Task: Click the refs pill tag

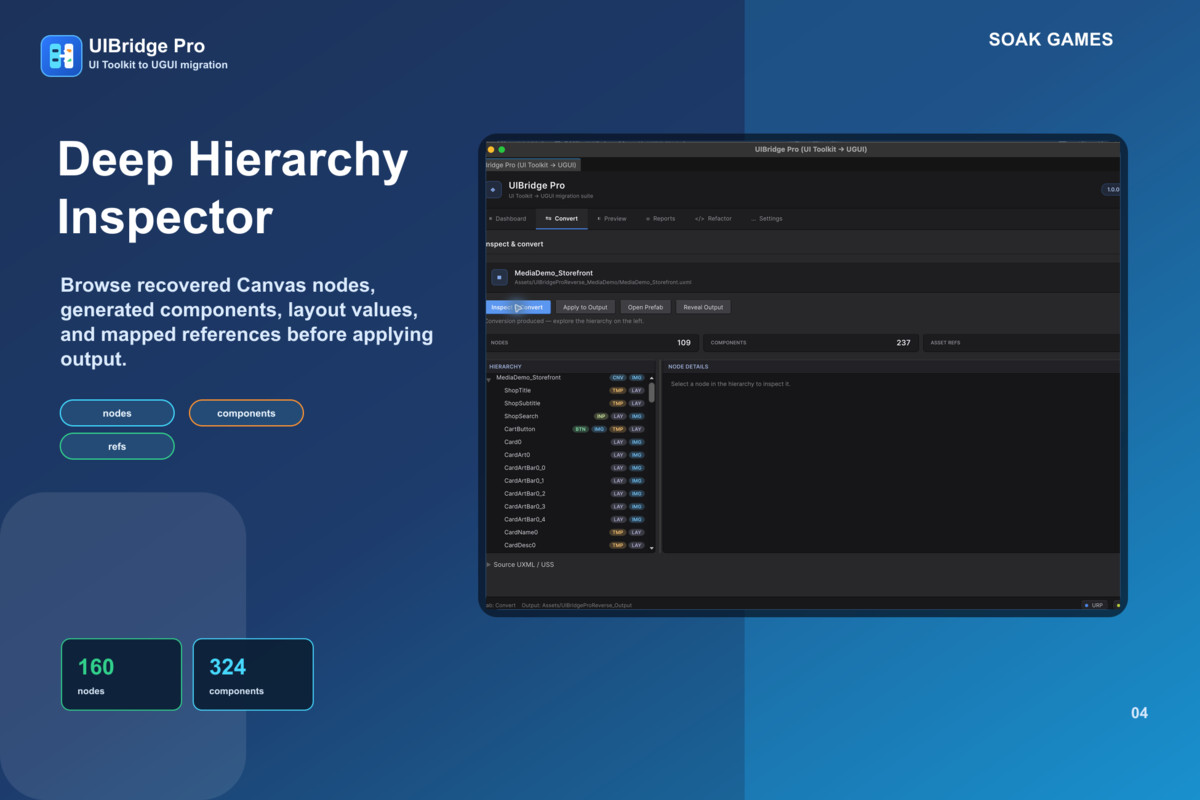Action: click(117, 446)
